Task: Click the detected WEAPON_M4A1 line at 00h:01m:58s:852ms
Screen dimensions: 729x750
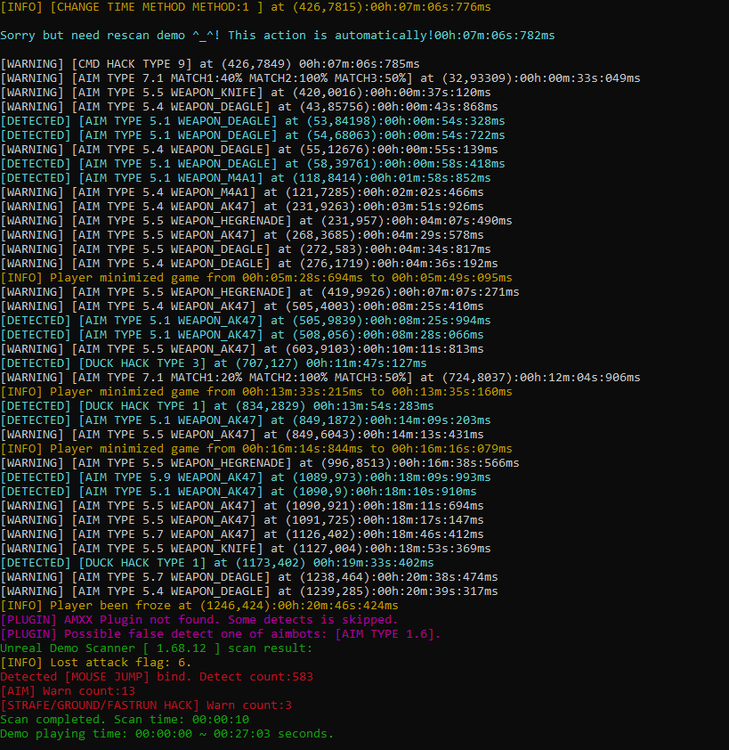Action: (245, 178)
